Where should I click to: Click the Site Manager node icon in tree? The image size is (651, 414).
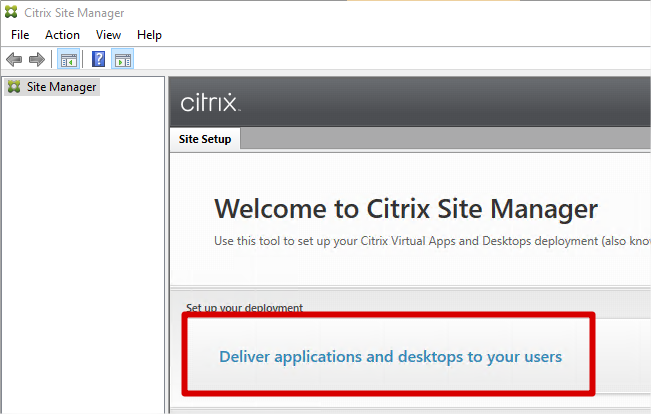(x=14, y=87)
